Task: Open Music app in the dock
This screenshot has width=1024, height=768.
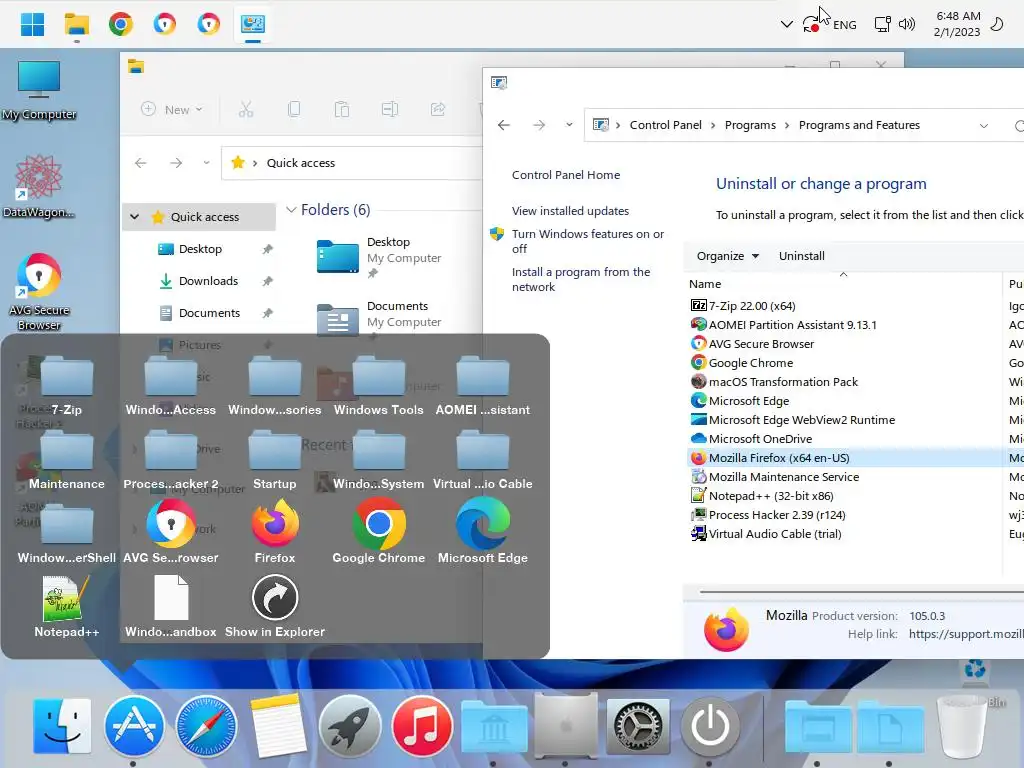Action: (422, 726)
